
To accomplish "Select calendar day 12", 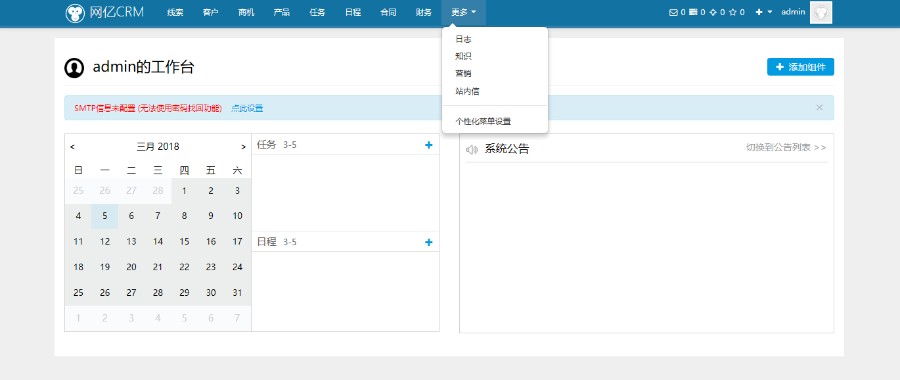I will coord(104,242).
